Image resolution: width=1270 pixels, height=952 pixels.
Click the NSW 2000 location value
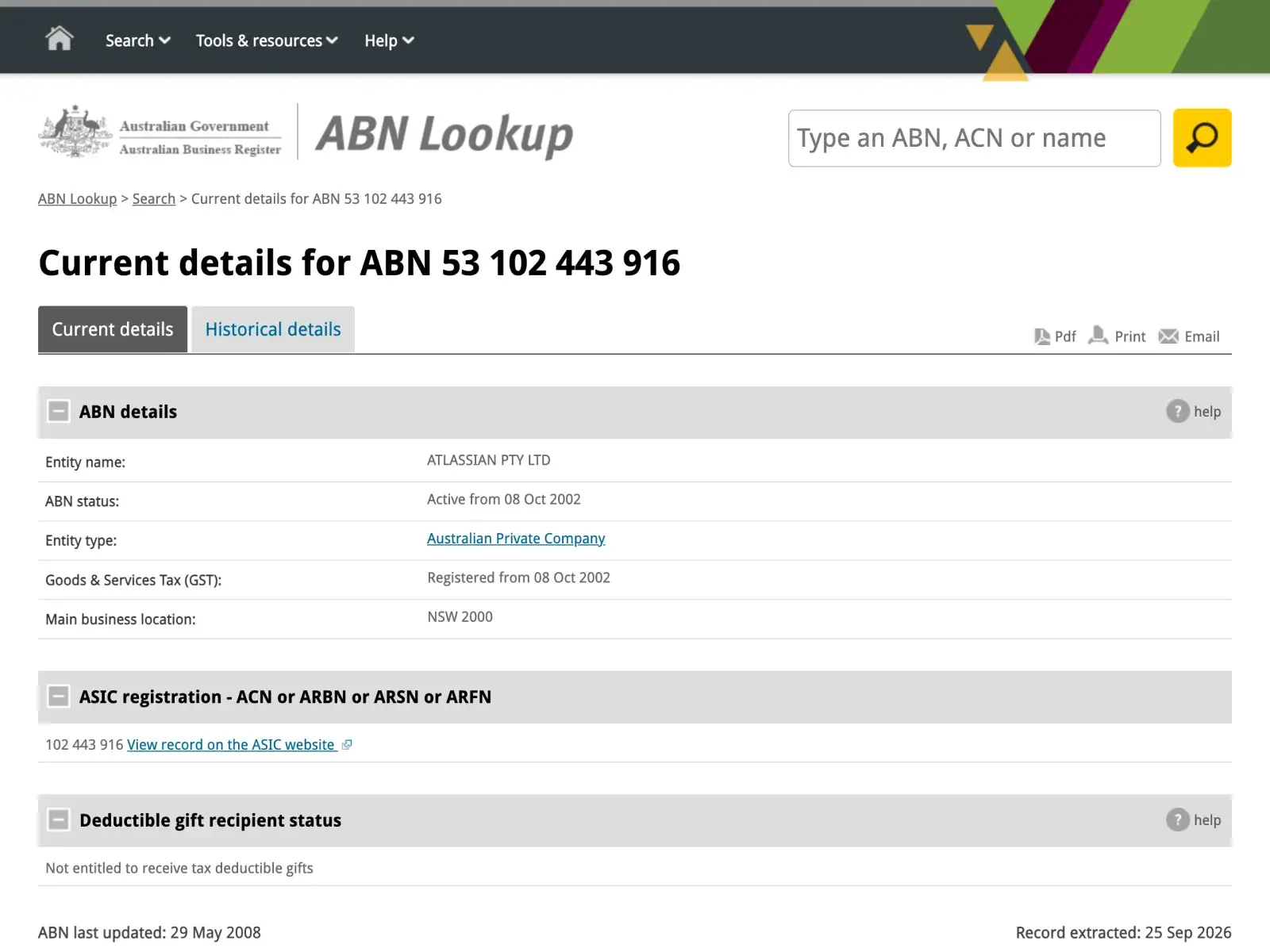point(460,616)
